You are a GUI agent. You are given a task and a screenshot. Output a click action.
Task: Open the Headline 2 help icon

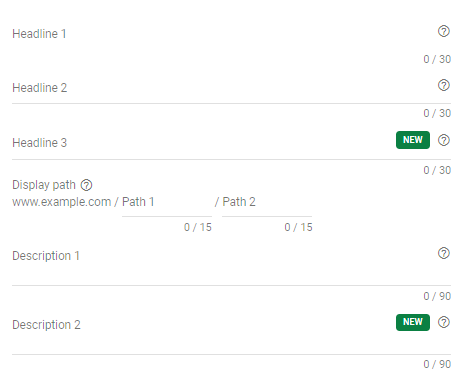coord(444,85)
